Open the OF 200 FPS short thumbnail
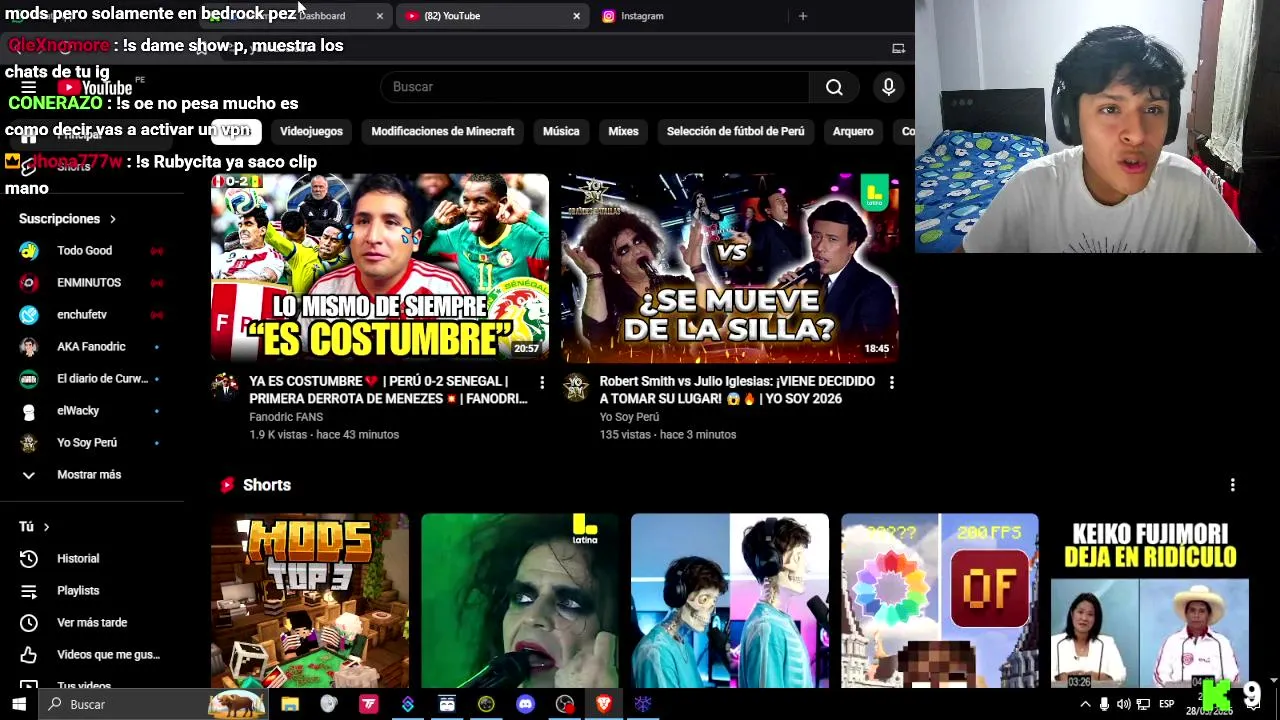The height and width of the screenshot is (720, 1280). [940, 601]
